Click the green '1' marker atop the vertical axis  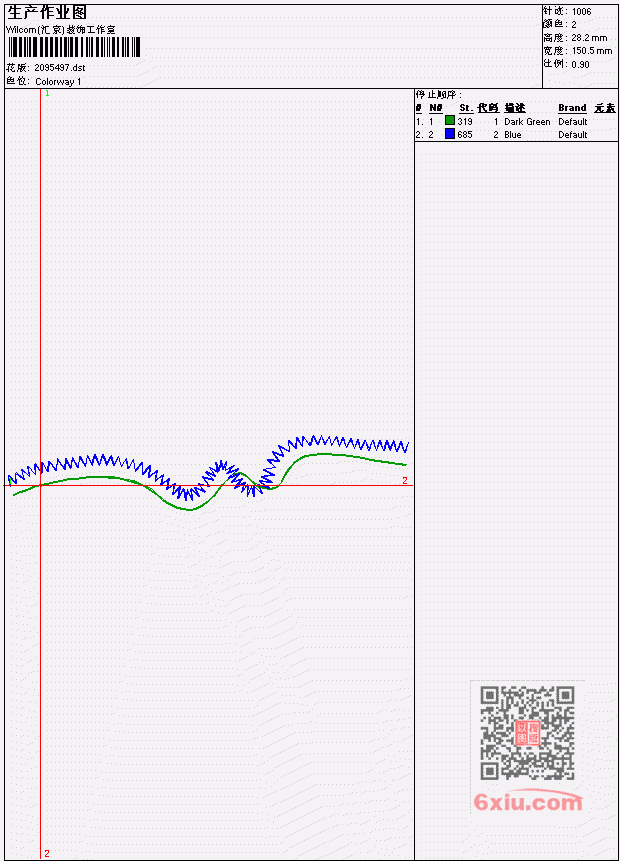click(47, 94)
